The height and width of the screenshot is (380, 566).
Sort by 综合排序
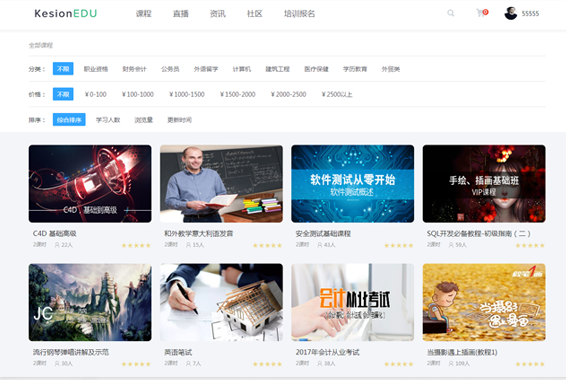(69, 119)
